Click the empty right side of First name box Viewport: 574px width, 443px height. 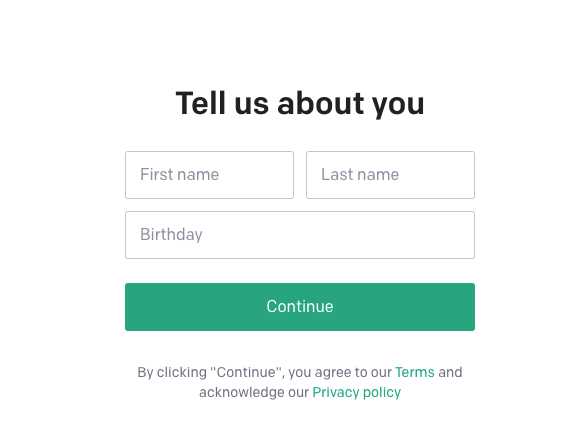(x=256, y=175)
